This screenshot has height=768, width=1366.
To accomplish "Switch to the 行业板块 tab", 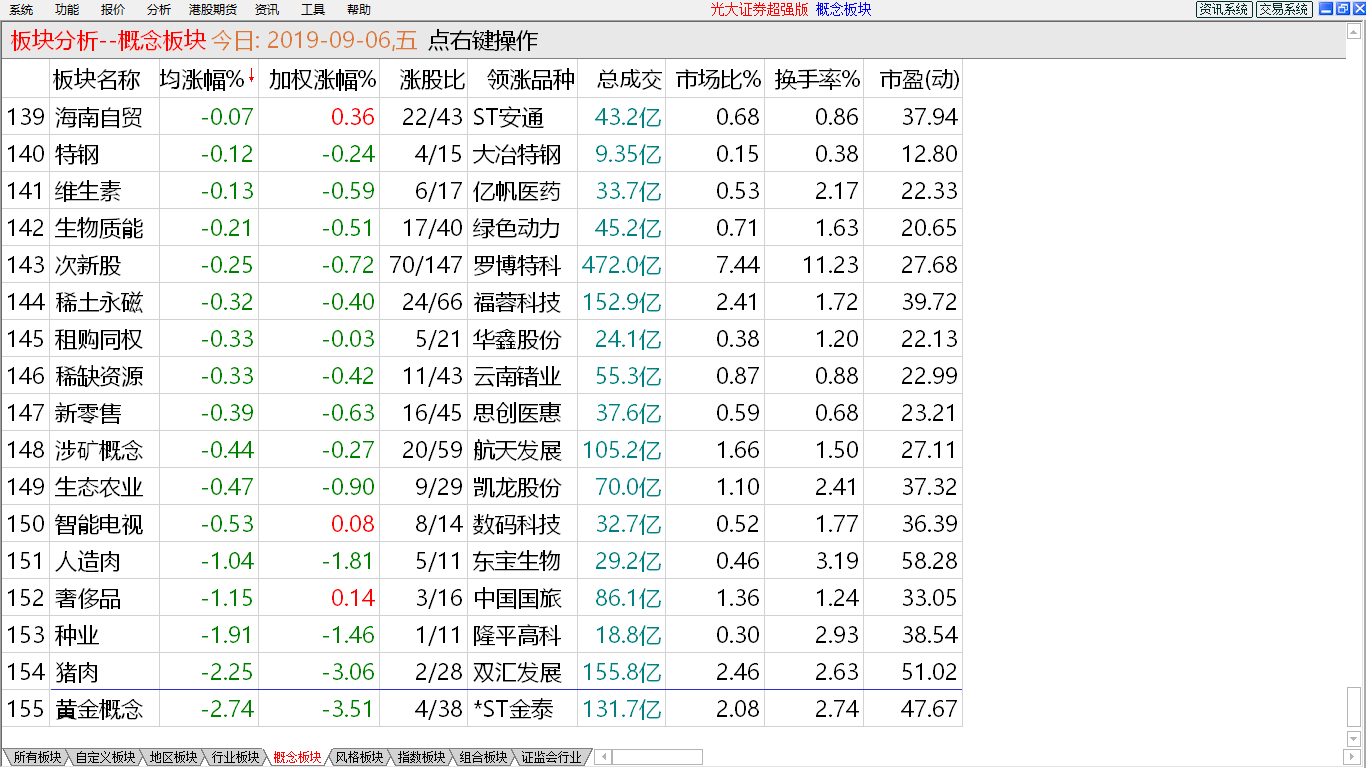I will tap(236, 757).
